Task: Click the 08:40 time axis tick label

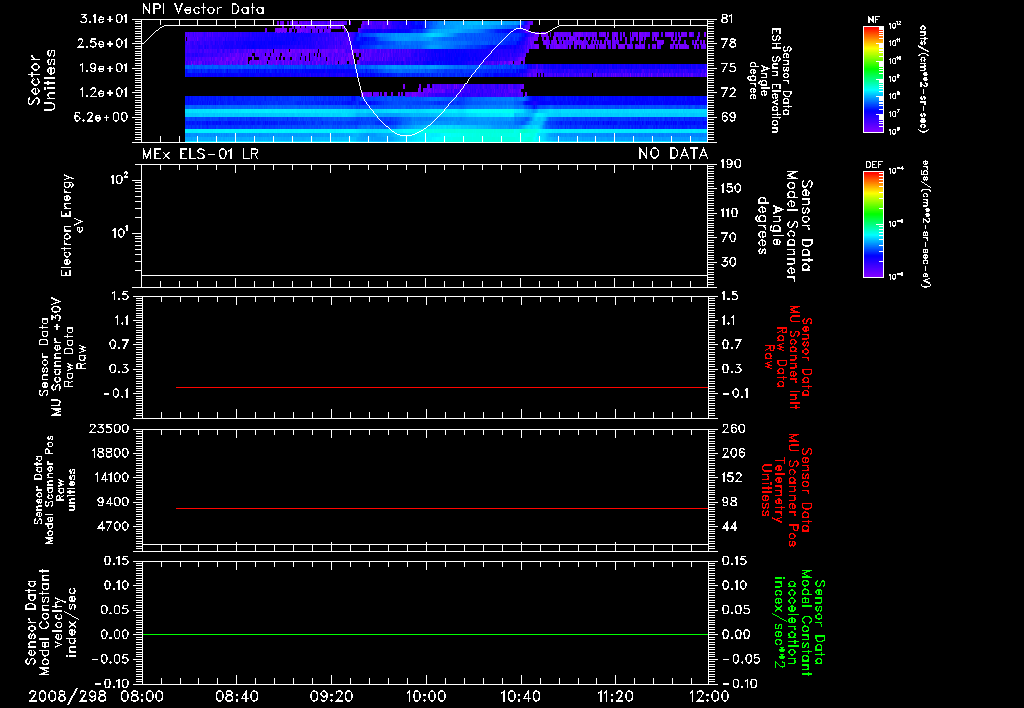Action: tap(237, 696)
